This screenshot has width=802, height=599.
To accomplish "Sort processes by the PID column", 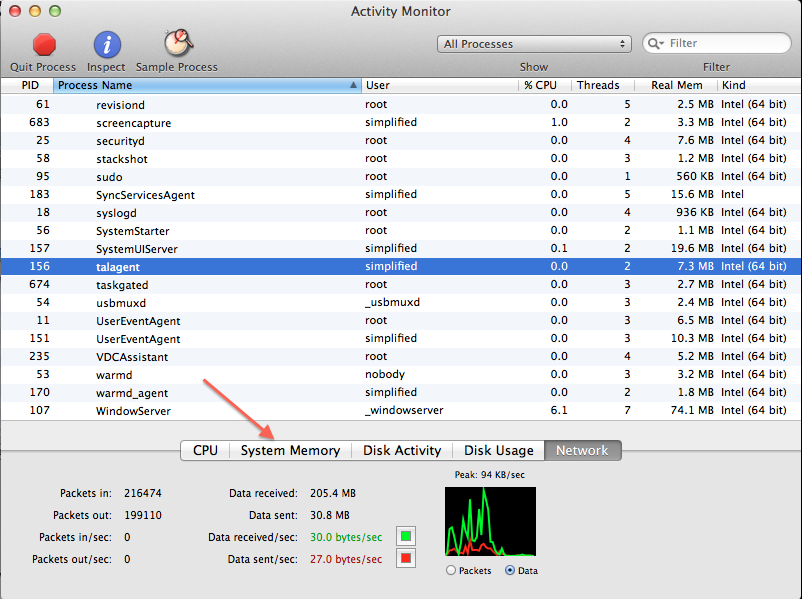I will click(x=30, y=85).
